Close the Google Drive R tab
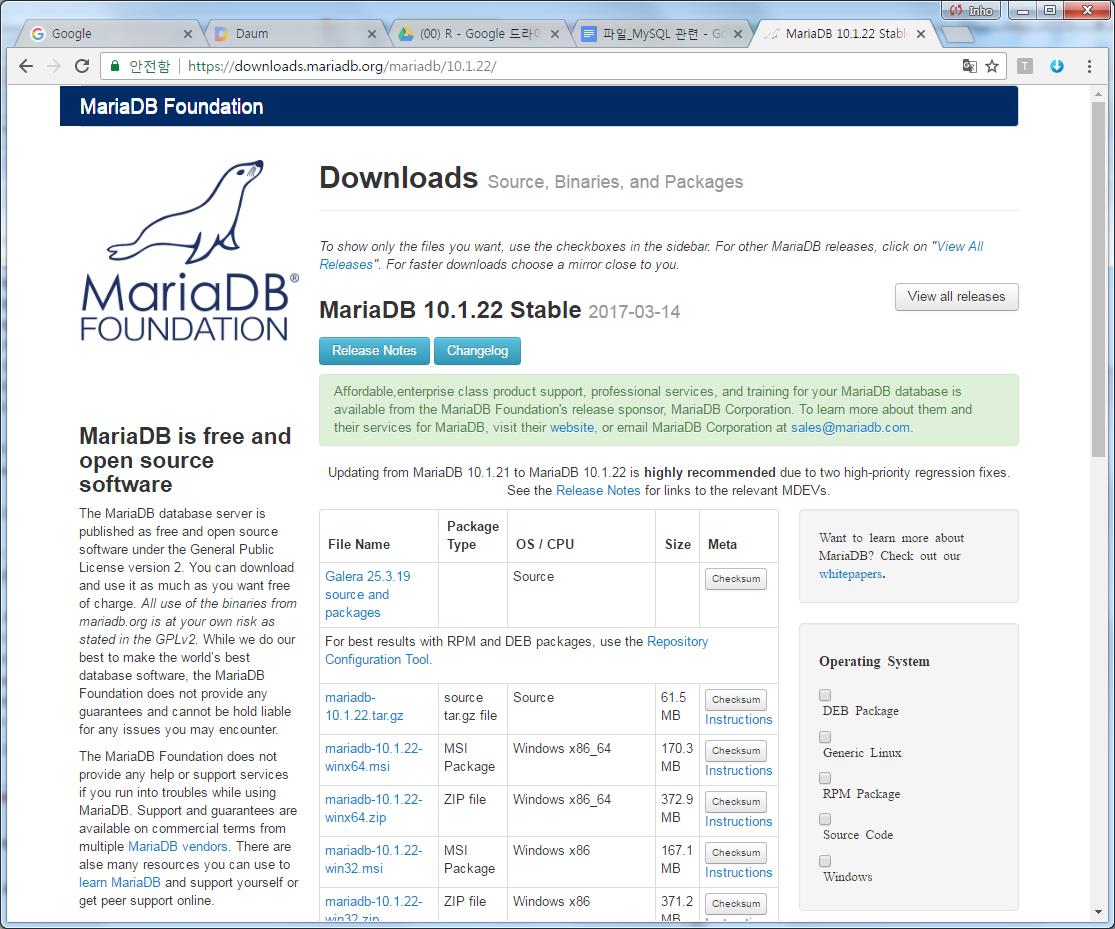1115x929 pixels. click(x=555, y=33)
